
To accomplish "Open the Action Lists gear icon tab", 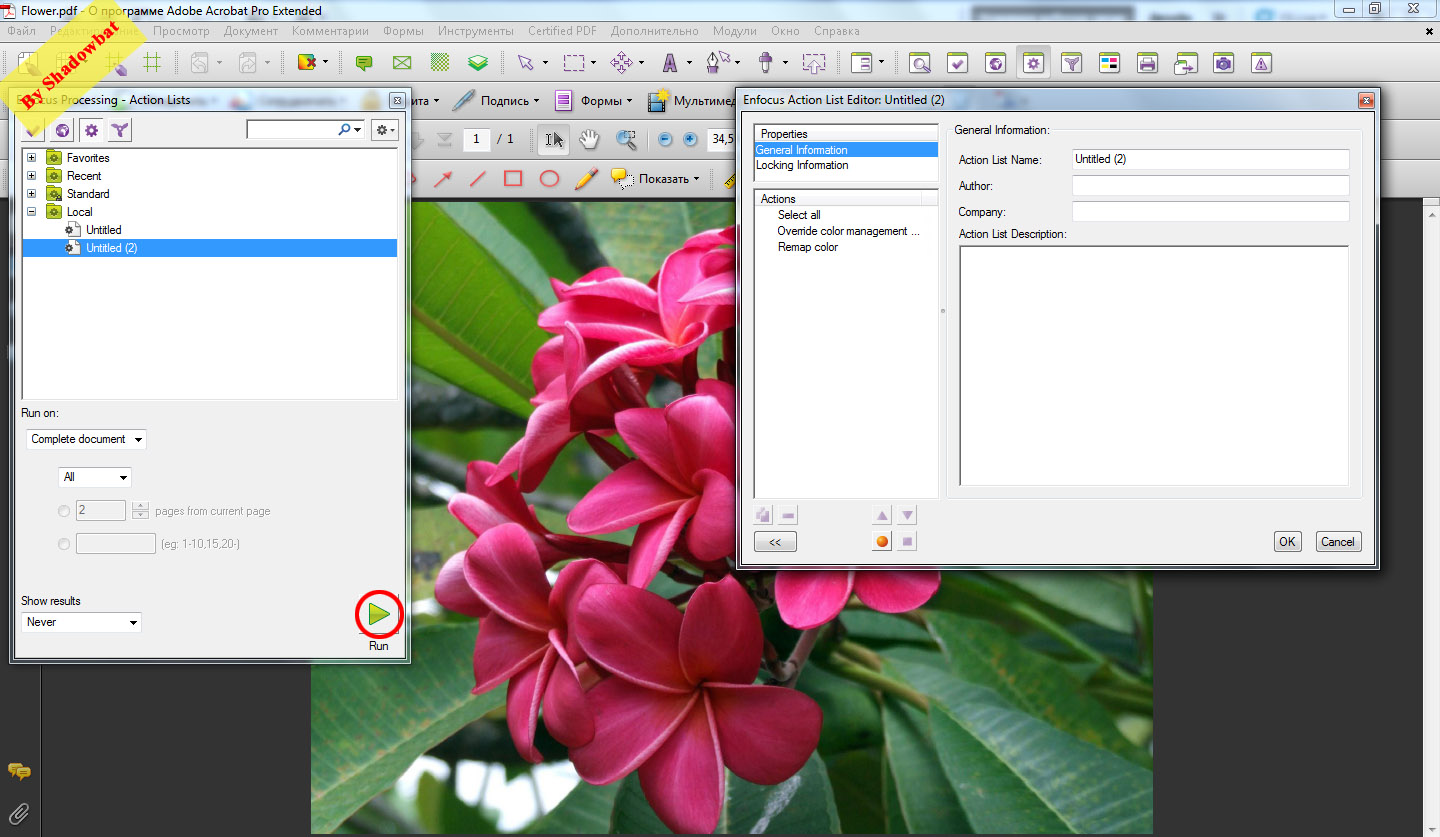I will pyautogui.click(x=91, y=130).
